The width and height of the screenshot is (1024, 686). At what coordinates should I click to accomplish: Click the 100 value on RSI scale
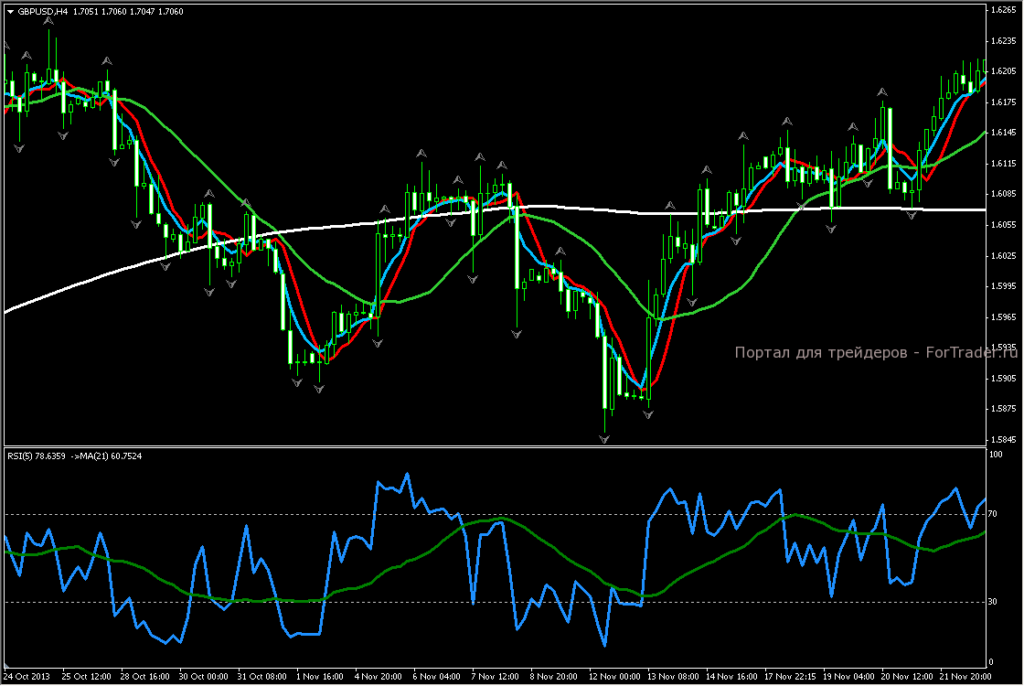(994, 455)
